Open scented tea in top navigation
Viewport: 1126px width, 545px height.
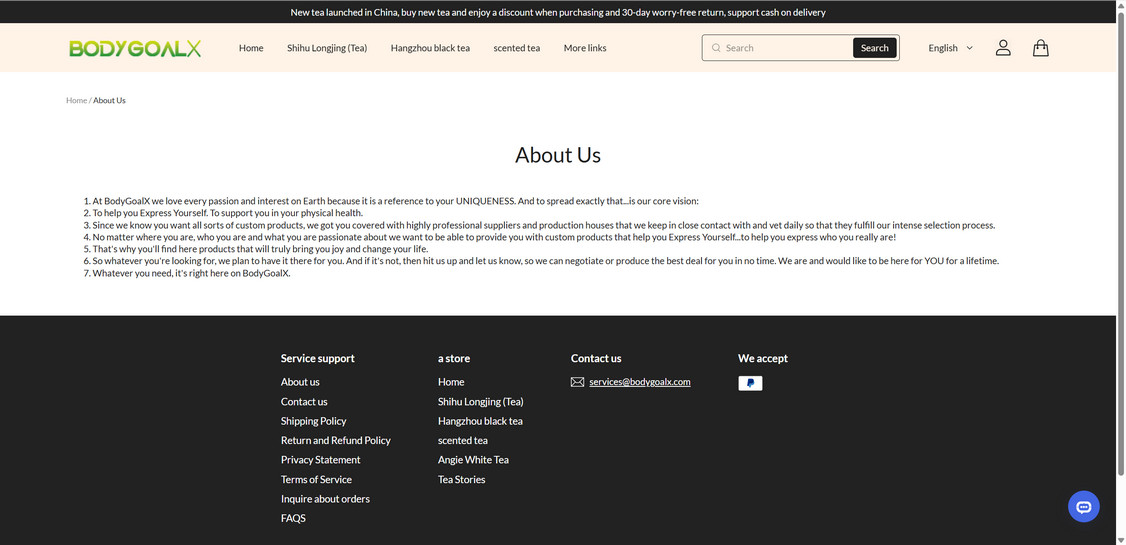click(517, 48)
